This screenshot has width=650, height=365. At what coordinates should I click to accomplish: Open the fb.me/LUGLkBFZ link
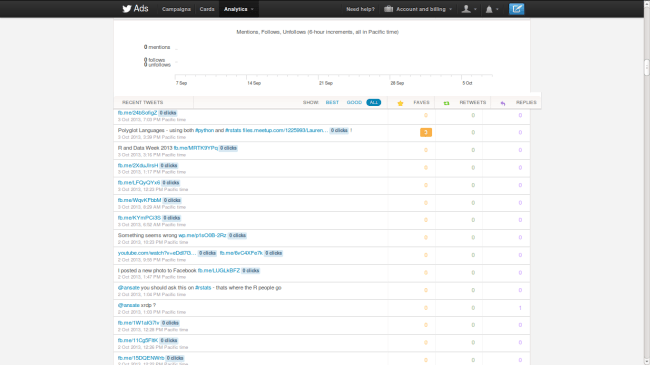click(219, 270)
